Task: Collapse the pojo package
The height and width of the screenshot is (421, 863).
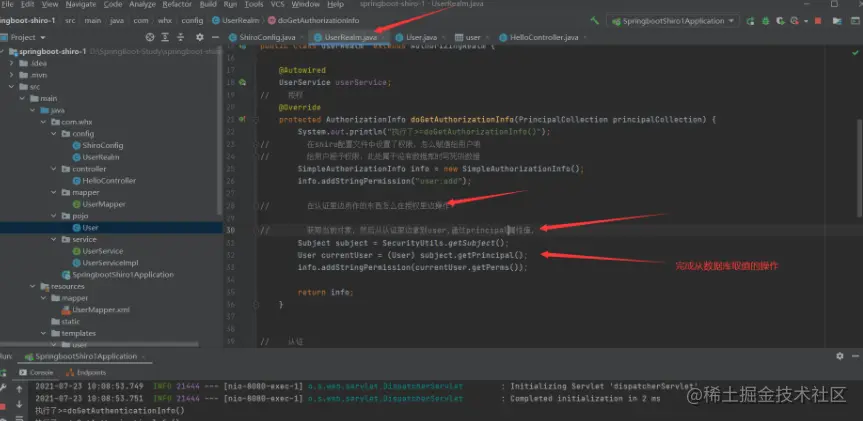Action: pos(54,216)
